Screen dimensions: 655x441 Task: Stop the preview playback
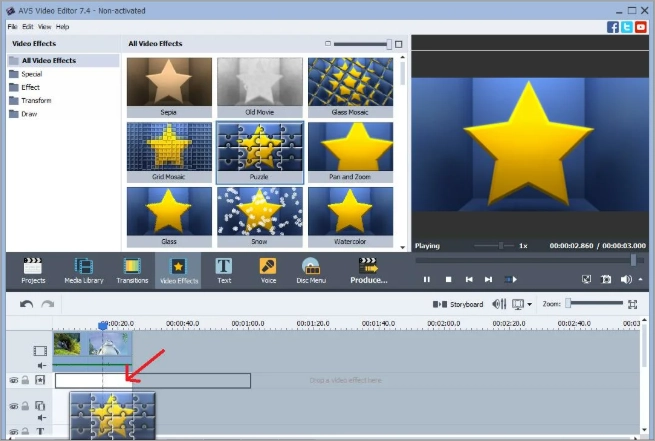pos(448,279)
